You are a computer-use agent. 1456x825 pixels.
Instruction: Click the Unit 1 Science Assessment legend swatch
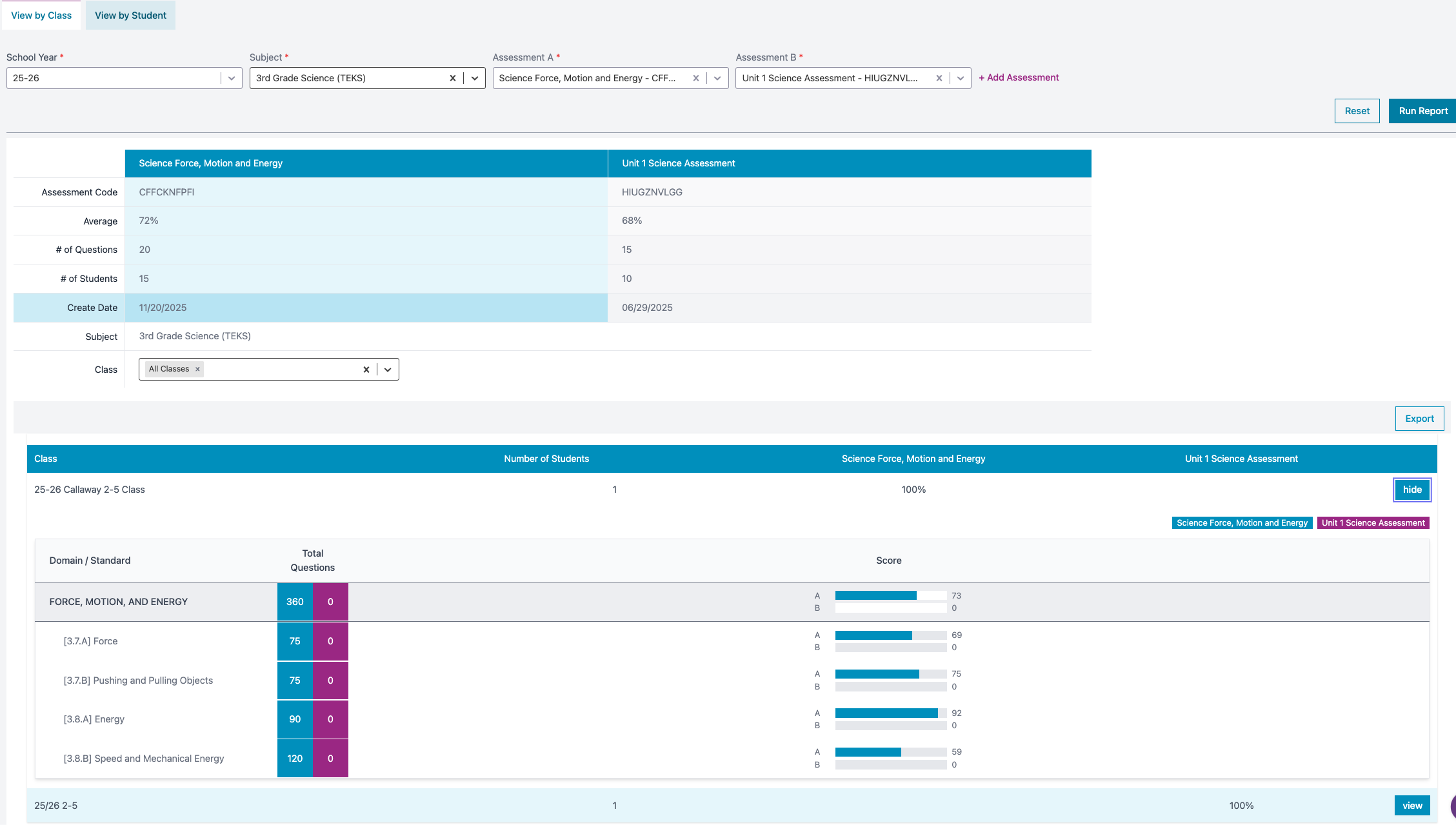tap(1373, 523)
